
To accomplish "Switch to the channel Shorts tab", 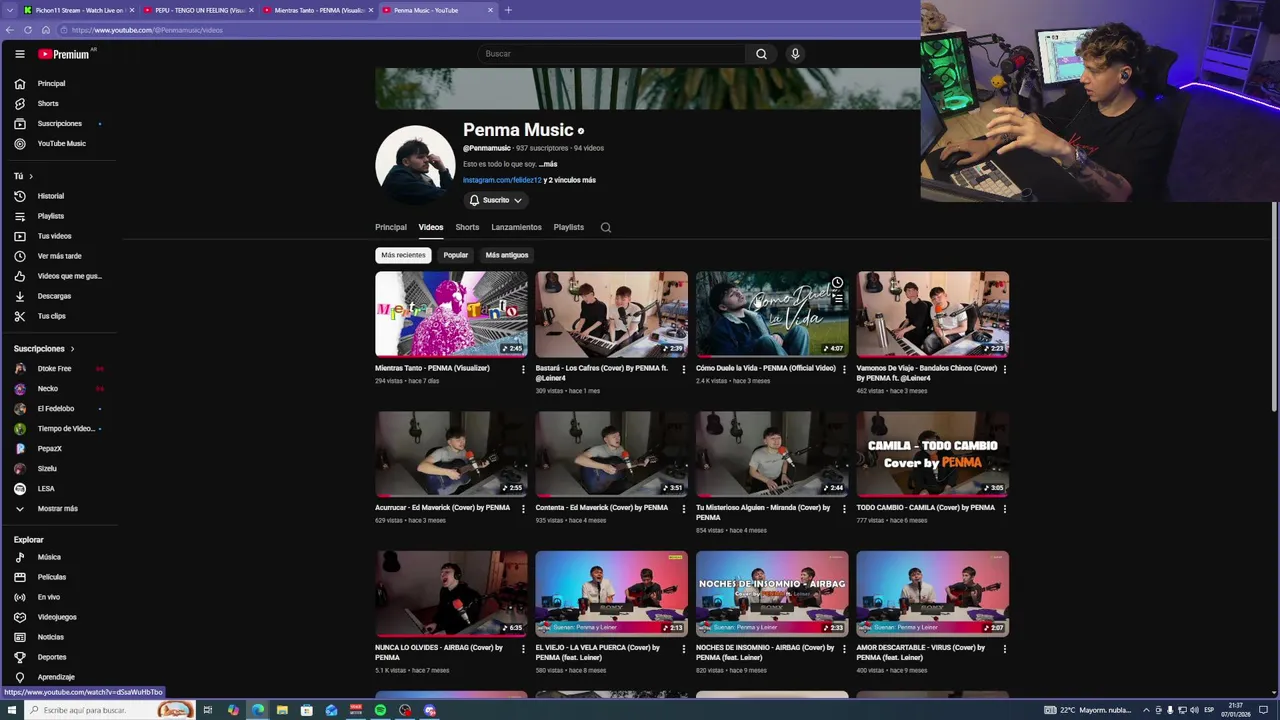I will [x=467, y=227].
